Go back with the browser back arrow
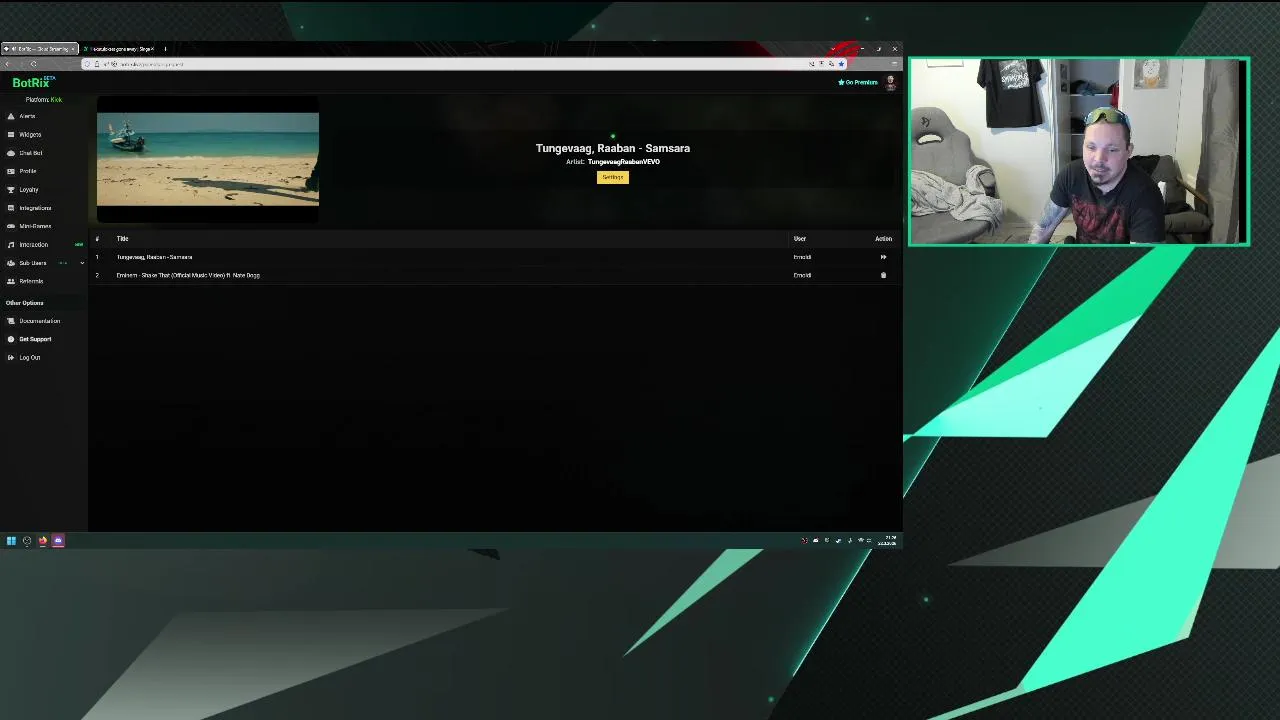 pyautogui.click(x=8, y=64)
